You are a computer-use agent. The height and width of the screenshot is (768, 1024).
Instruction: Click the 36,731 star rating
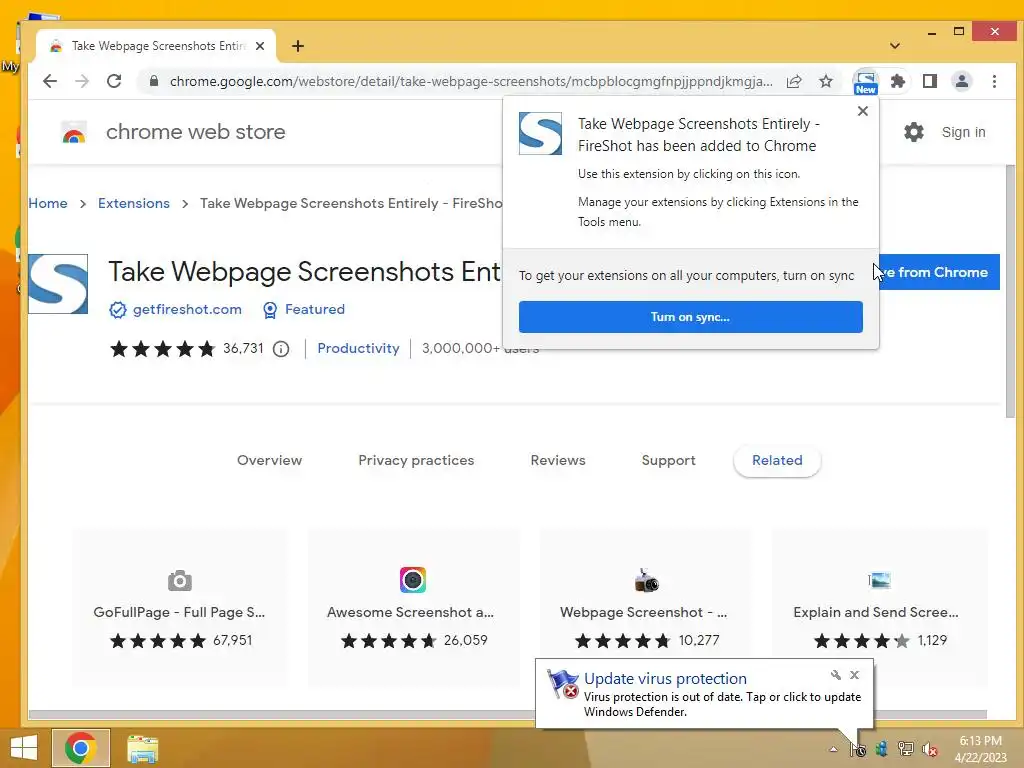pos(187,349)
